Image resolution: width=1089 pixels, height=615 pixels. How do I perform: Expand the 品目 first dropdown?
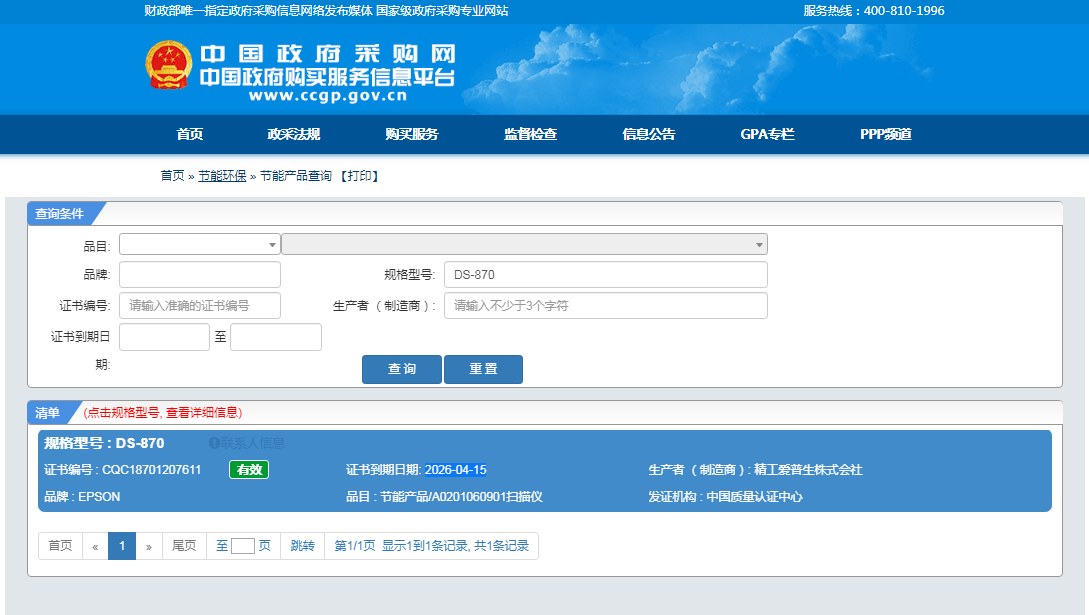[200, 244]
